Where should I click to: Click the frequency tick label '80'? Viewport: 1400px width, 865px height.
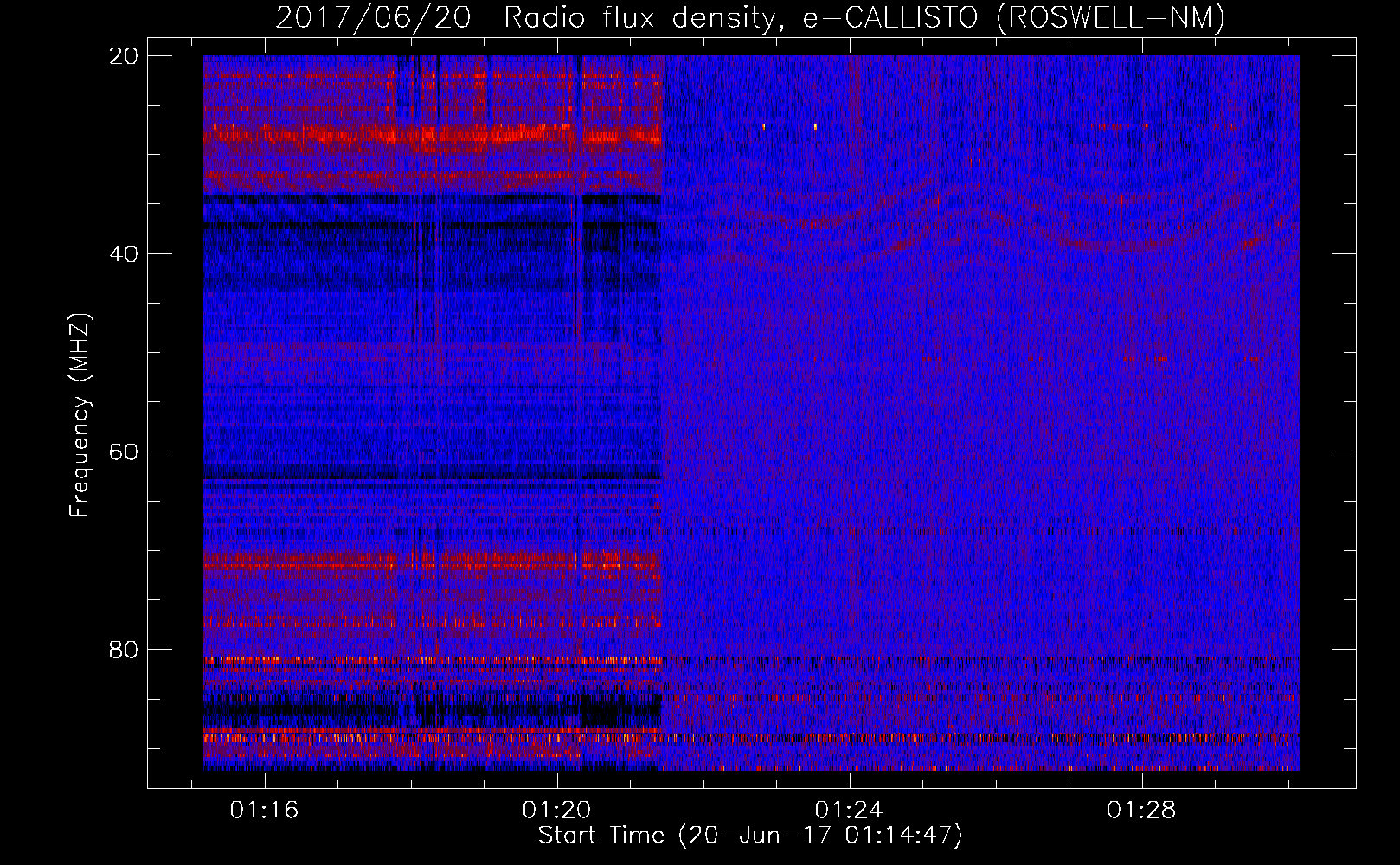point(124,650)
